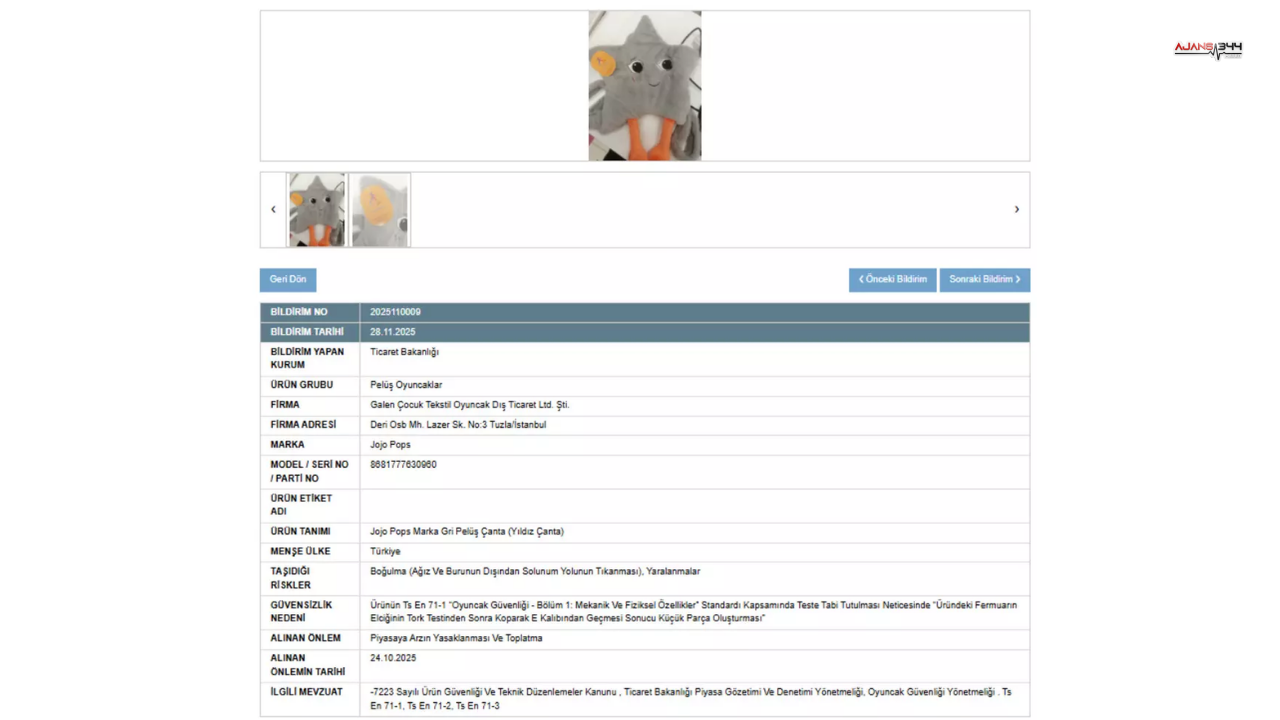Click notification number 2025110009

[x=395, y=312]
